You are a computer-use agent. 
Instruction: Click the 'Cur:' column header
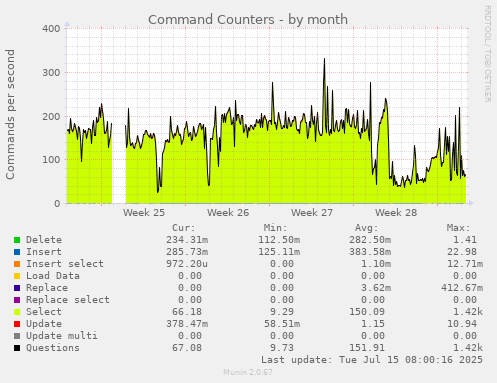click(x=184, y=228)
